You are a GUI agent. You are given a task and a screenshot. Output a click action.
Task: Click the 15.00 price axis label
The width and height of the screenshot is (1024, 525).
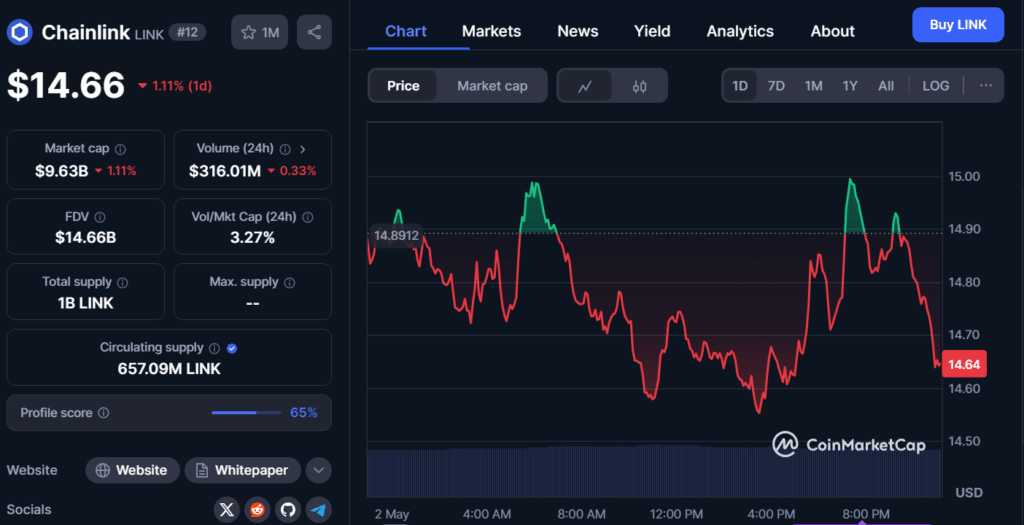964,176
